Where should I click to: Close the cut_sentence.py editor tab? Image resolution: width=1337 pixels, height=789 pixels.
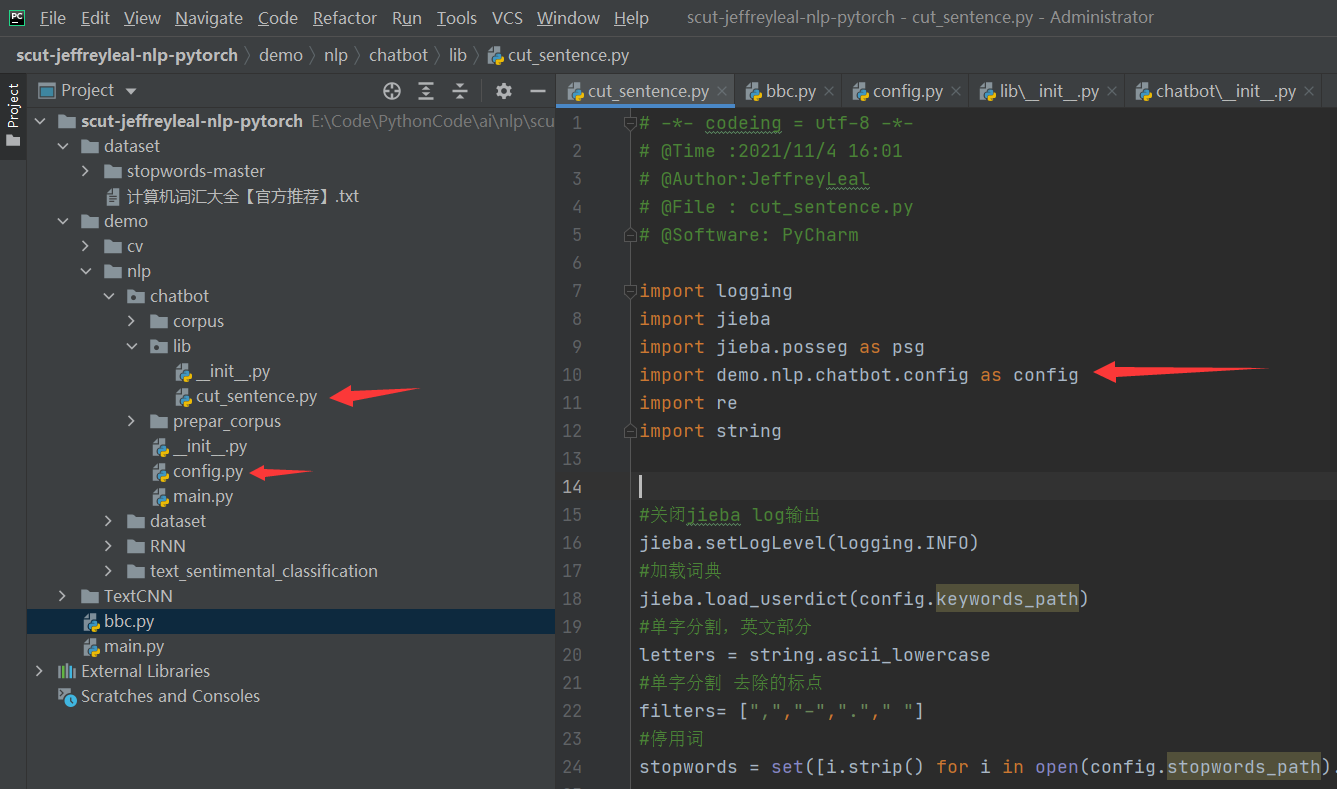pos(724,92)
